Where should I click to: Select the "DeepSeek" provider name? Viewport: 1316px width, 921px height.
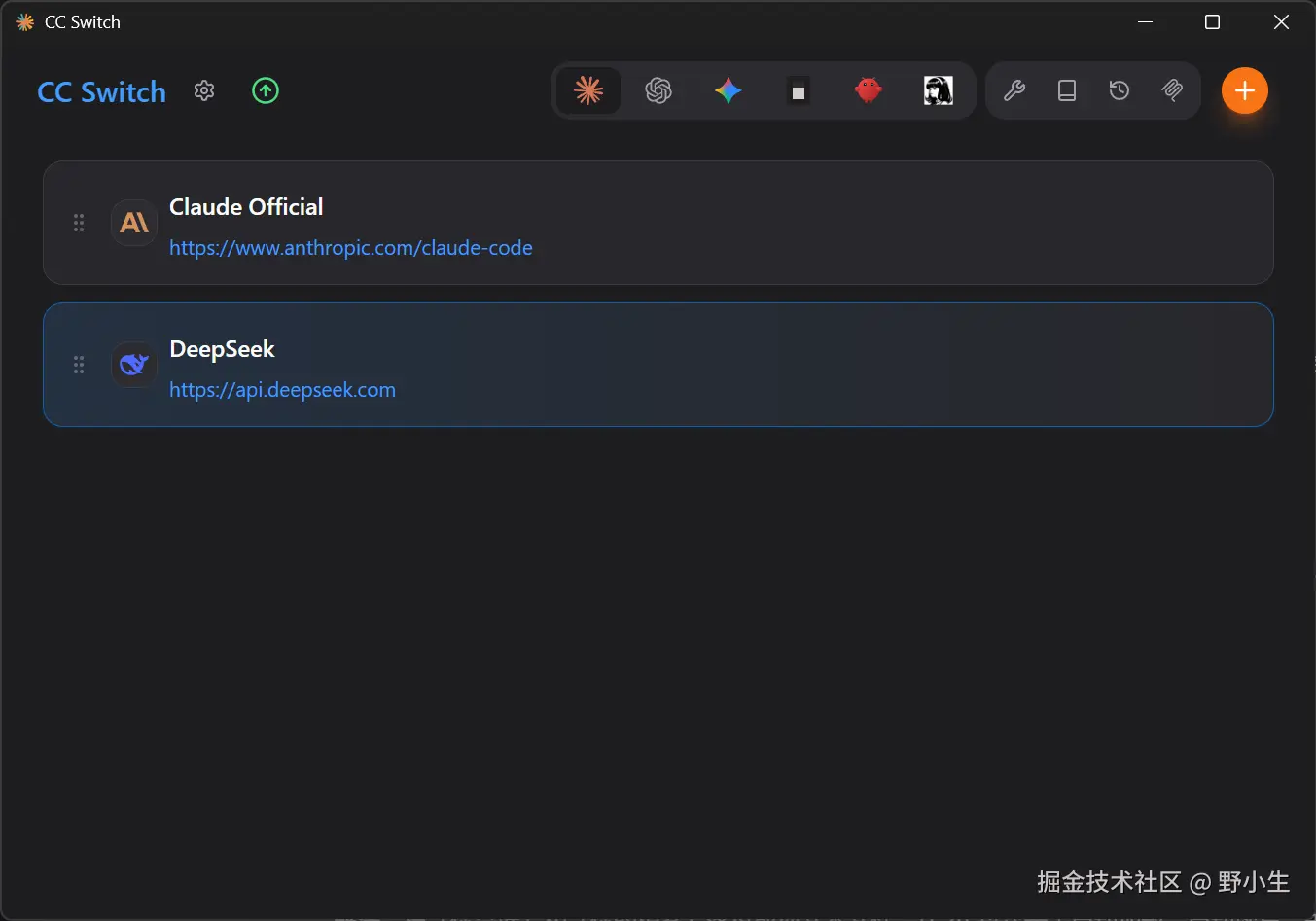coord(222,349)
